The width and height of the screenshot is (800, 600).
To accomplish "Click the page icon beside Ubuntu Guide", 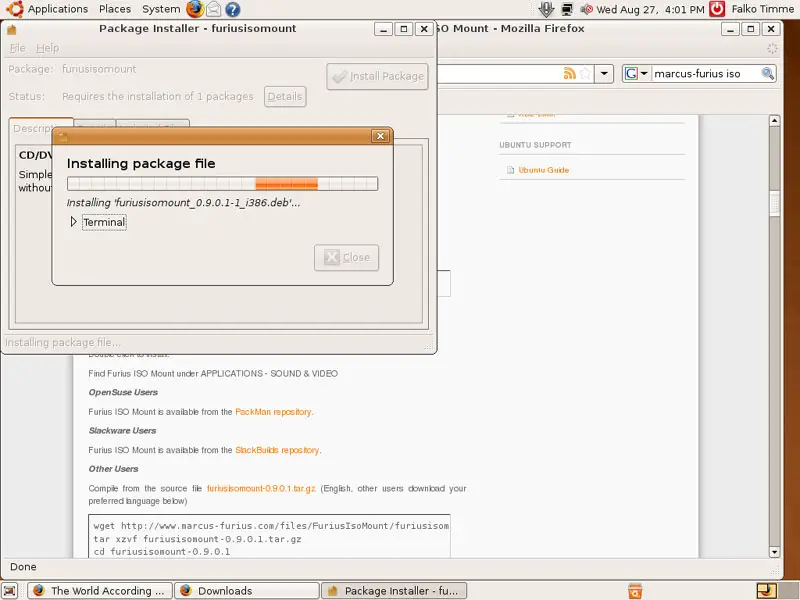I will click(510, 170).
